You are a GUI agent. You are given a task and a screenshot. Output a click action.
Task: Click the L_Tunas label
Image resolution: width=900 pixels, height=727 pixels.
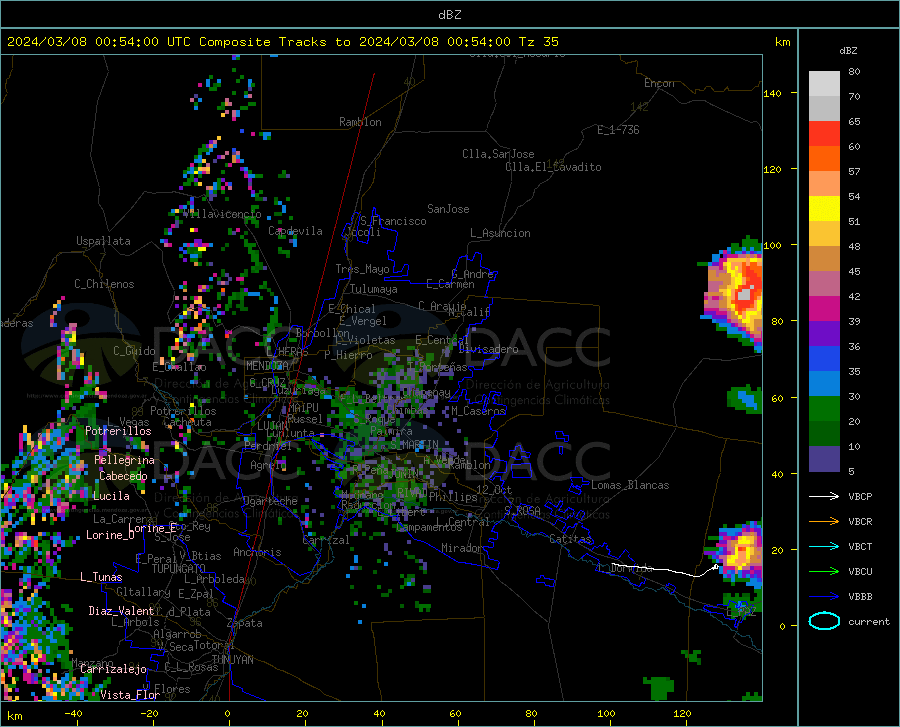point(101,577)
